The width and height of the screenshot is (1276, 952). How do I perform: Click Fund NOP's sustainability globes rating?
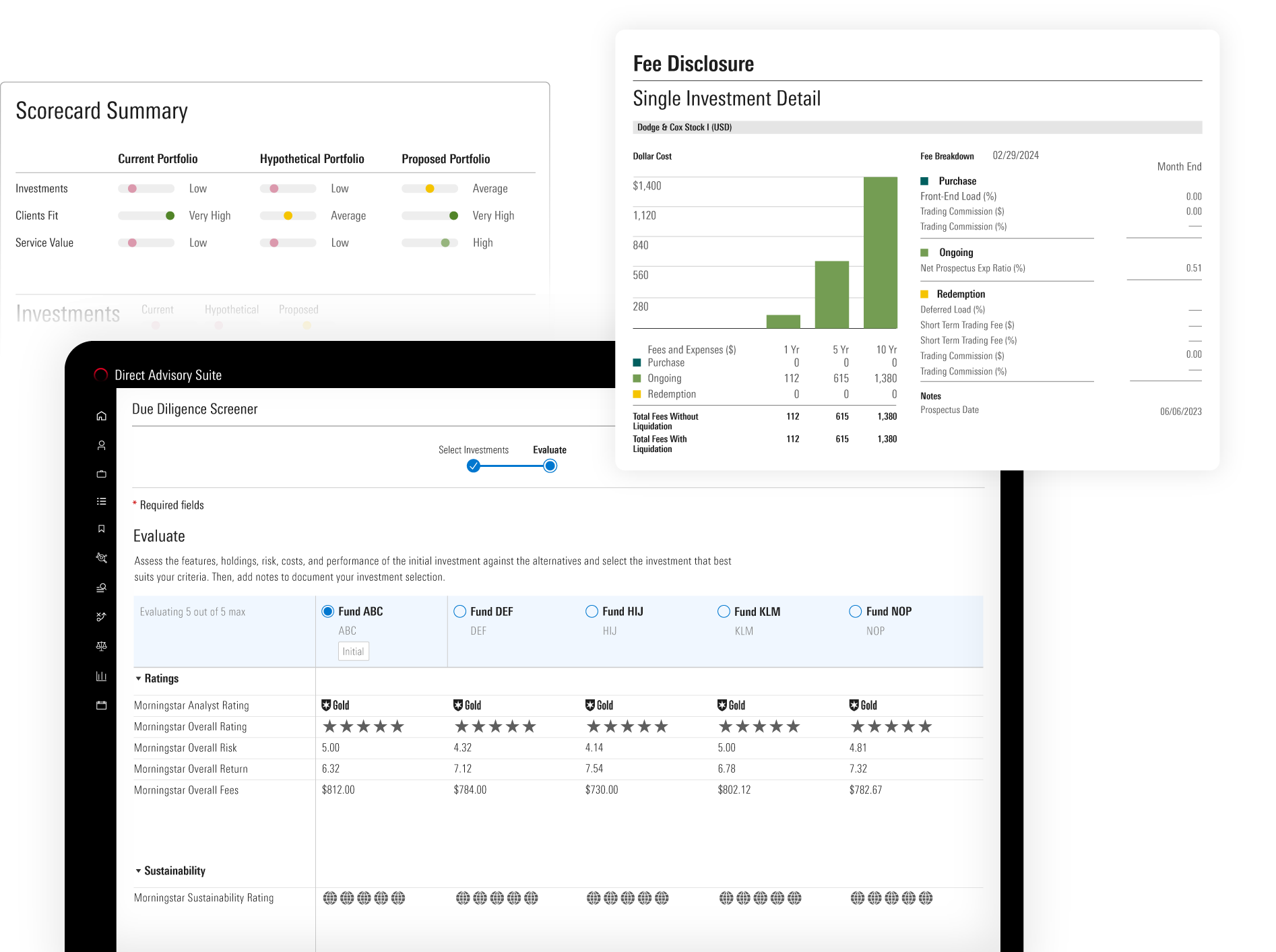pos(891,898)
